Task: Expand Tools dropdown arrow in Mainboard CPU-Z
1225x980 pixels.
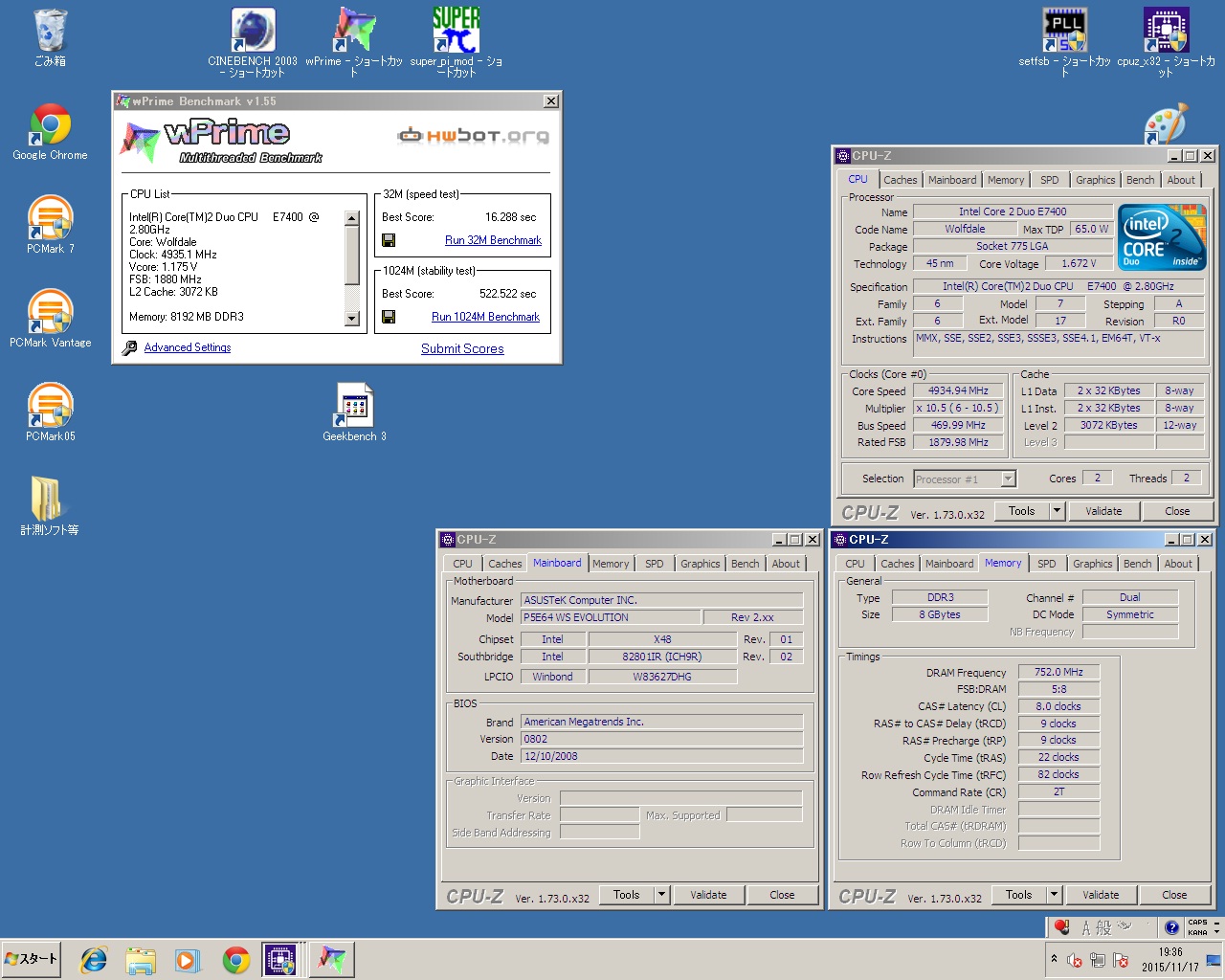Action: tap(661, 895)
